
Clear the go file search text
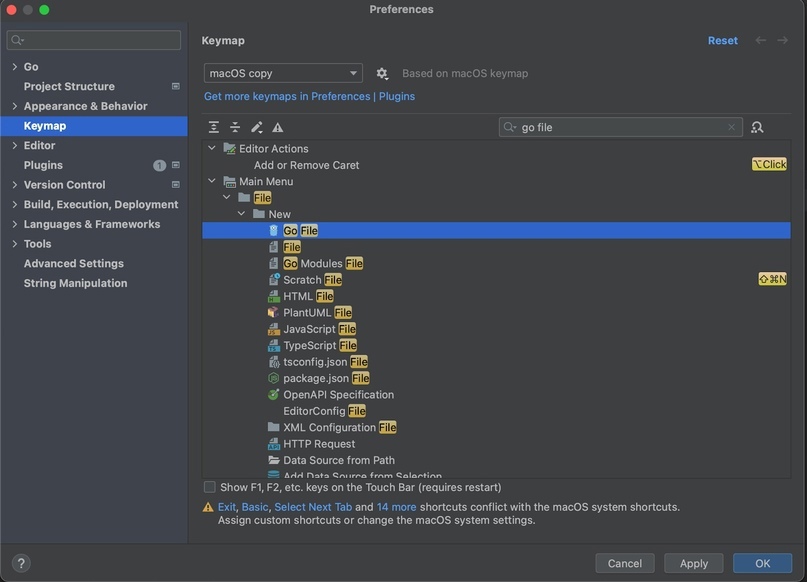(x=731, y=127)
